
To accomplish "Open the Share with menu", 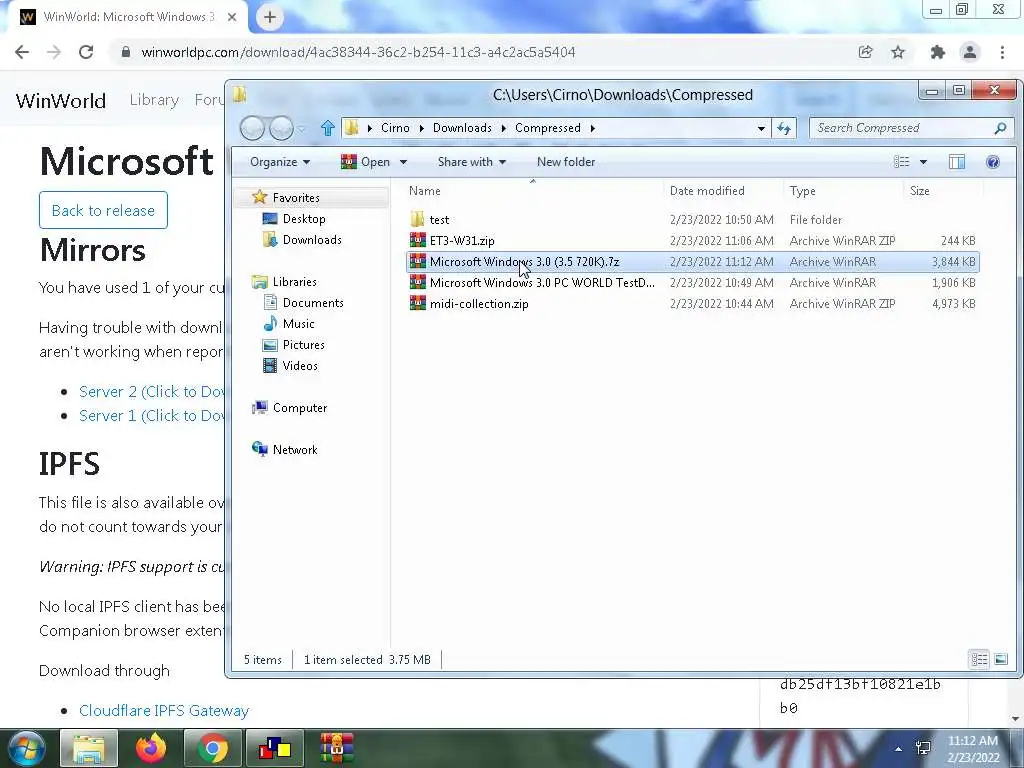I will 472,162.
